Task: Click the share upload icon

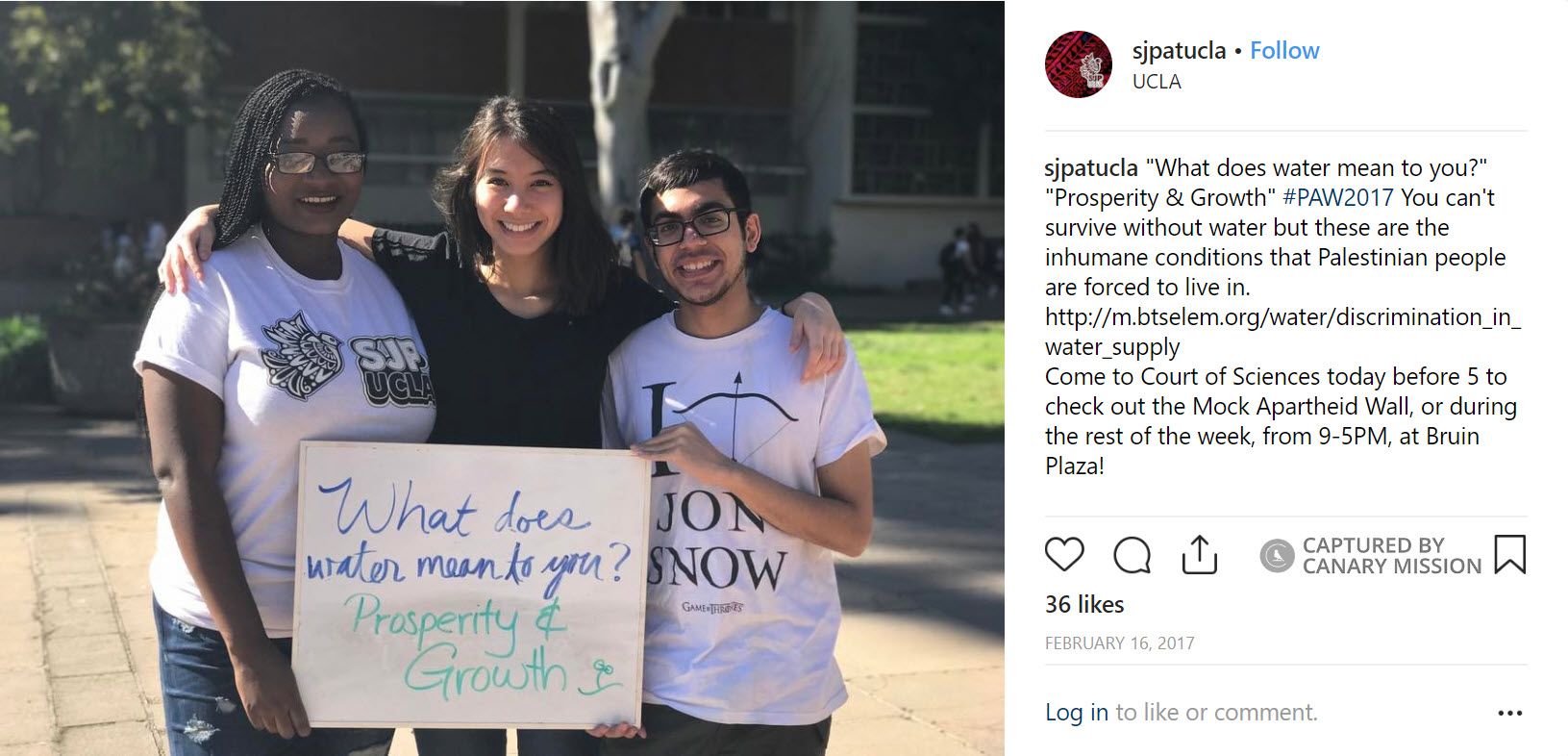Action: tap(1199, 555)
